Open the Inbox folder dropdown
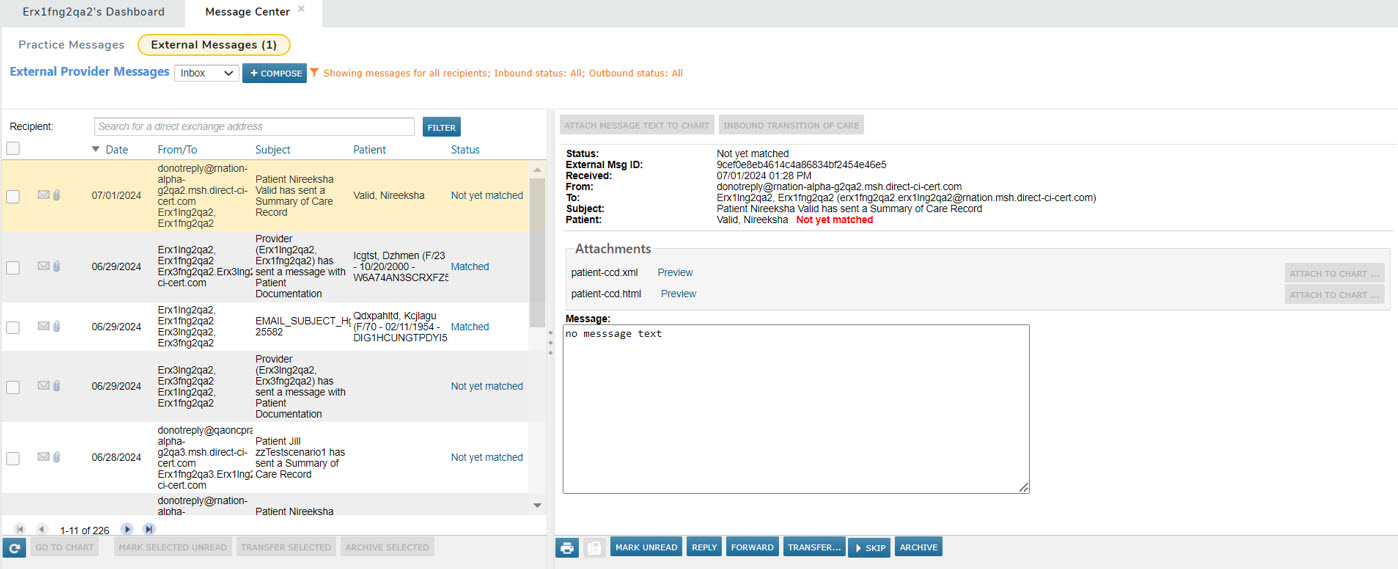The image size is (1398, 569). coord(206,73)
